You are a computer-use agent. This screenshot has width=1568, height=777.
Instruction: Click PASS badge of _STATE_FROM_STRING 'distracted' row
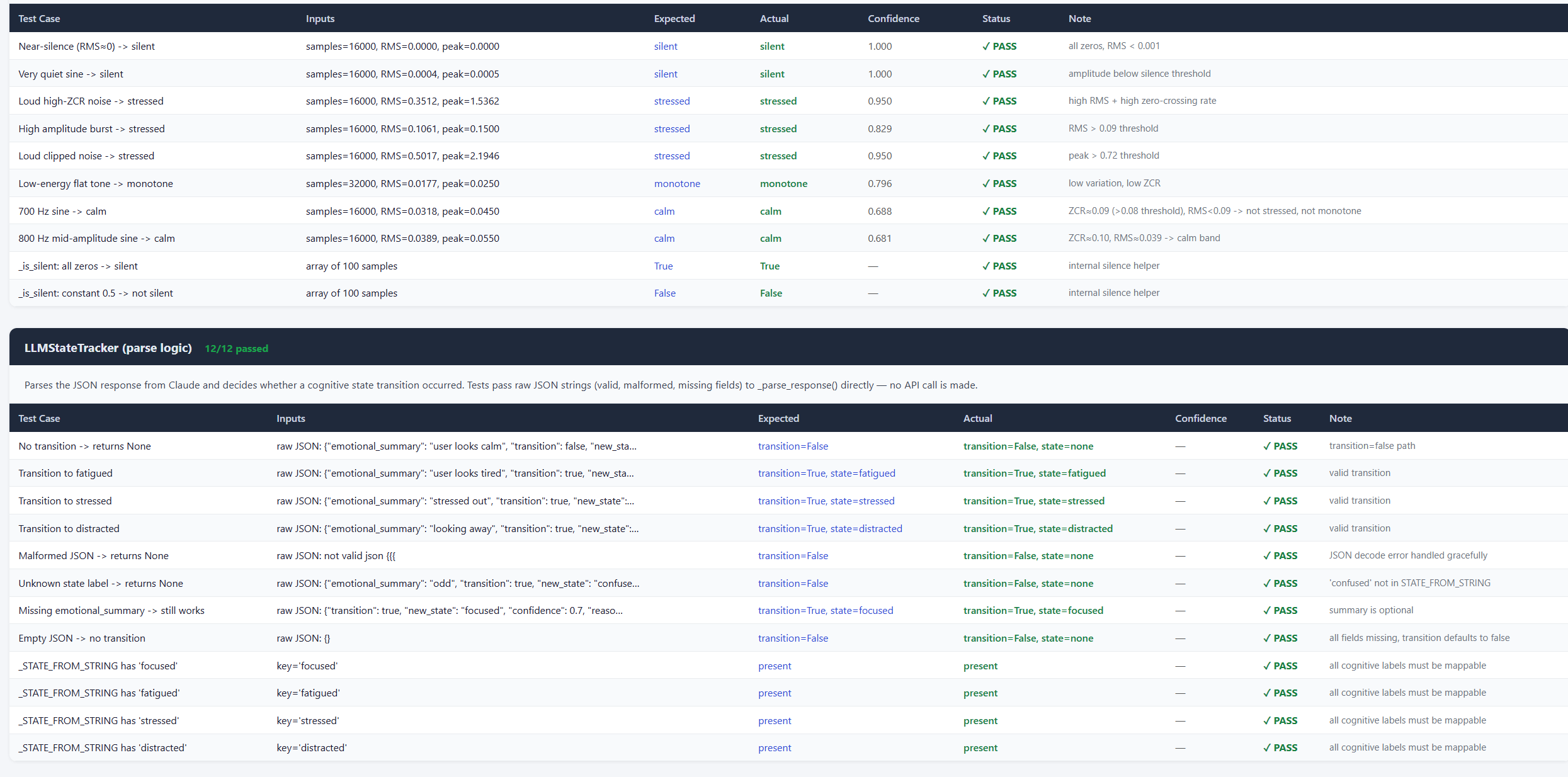click(x=1280, y=748)
